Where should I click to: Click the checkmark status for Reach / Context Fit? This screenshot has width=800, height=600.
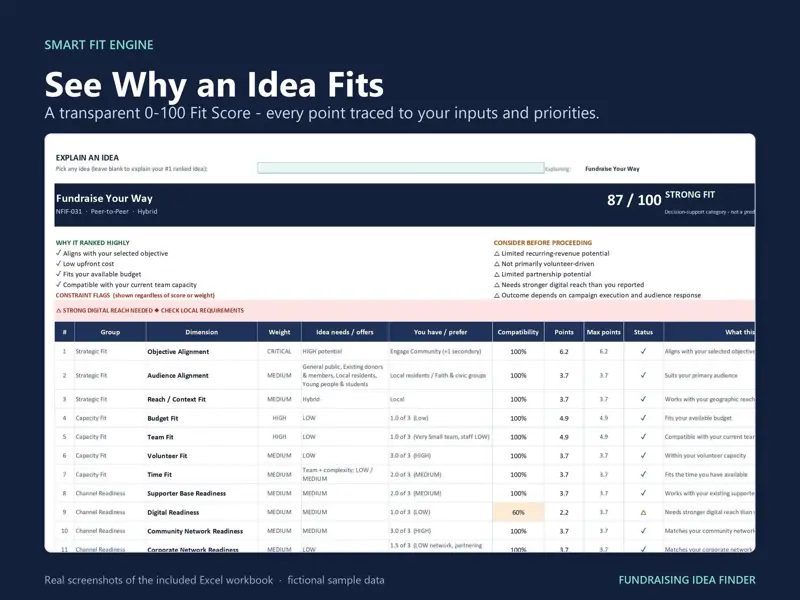point(643,399)
